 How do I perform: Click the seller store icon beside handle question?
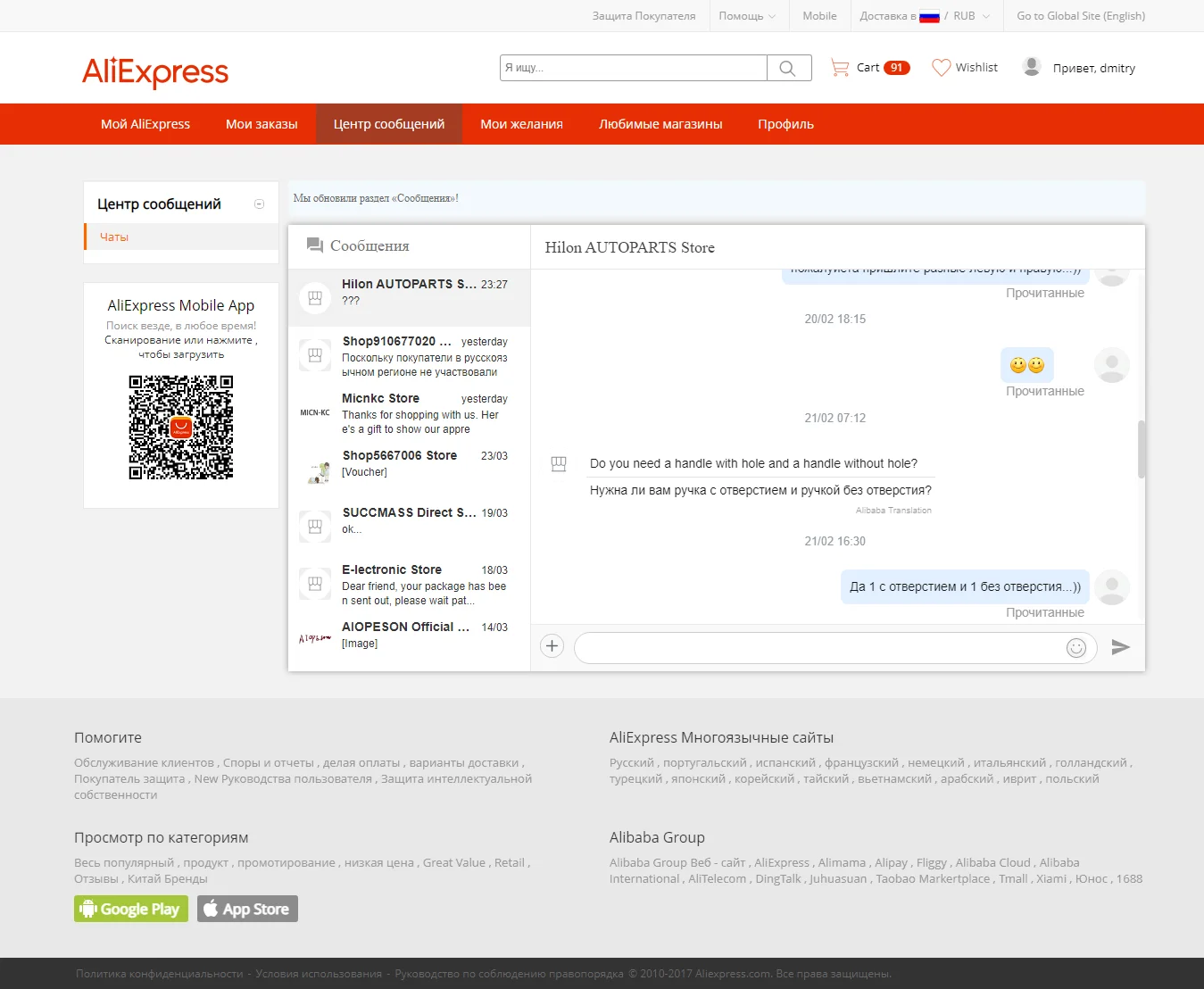click(x=559, y=464)
